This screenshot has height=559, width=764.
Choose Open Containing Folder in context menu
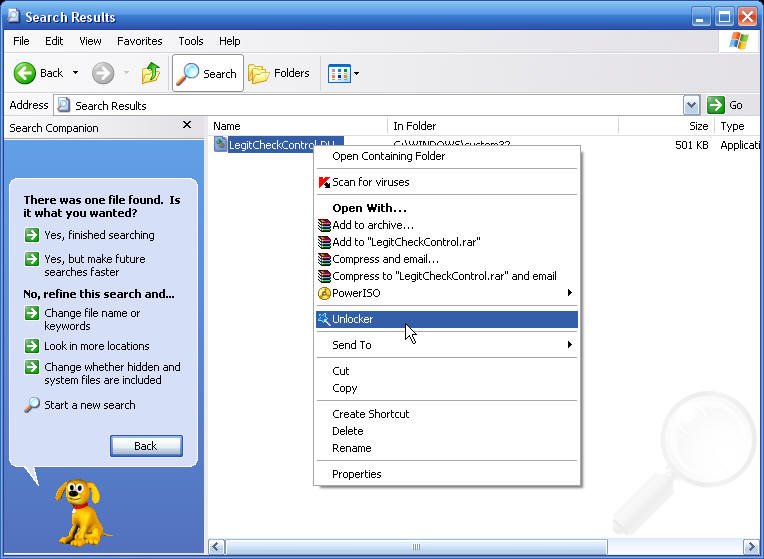click(447, 156)
